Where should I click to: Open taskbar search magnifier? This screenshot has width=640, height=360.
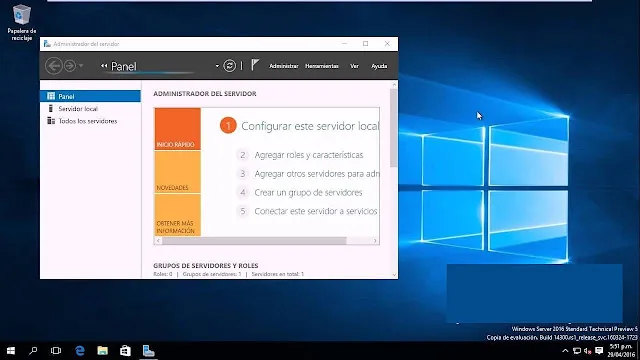[x=33, y=351]
